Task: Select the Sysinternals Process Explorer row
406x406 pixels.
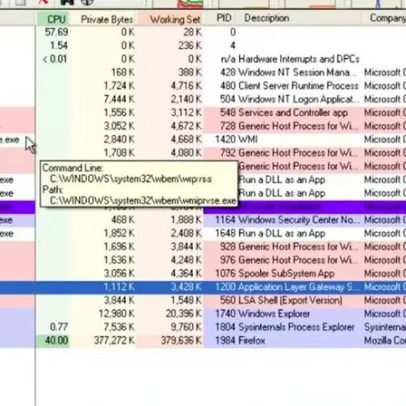Action: tap(203, 327)
